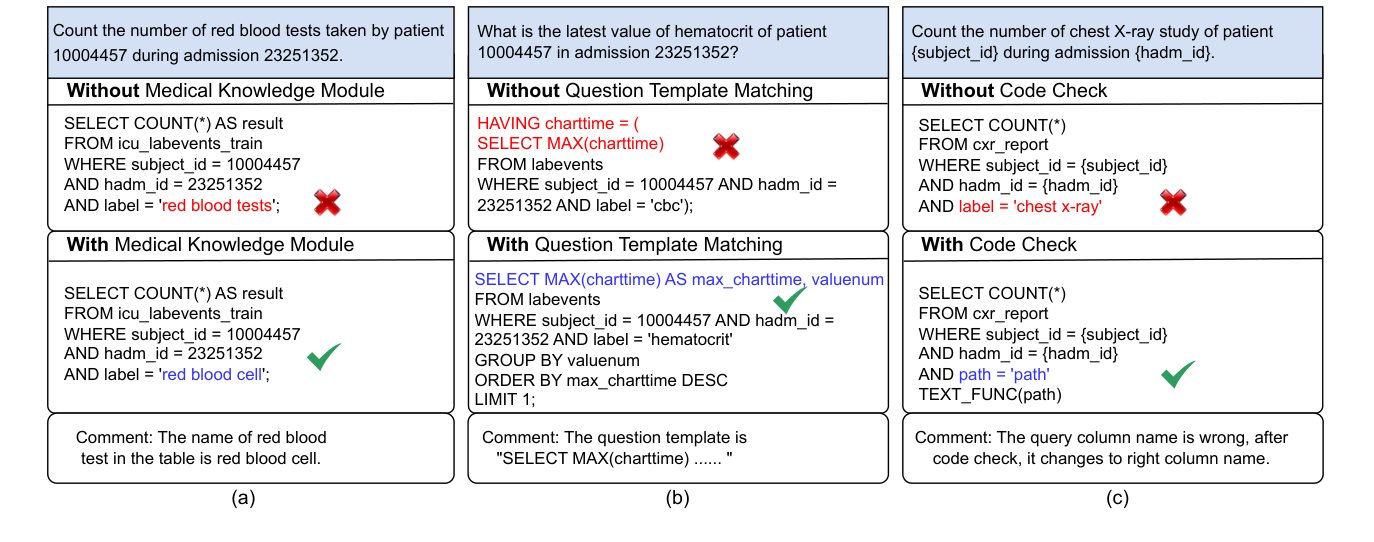This screenshot has width=1374, height=542.
Task: Select the 'Without Question Template Matching' heading
Action: [649, 91]
